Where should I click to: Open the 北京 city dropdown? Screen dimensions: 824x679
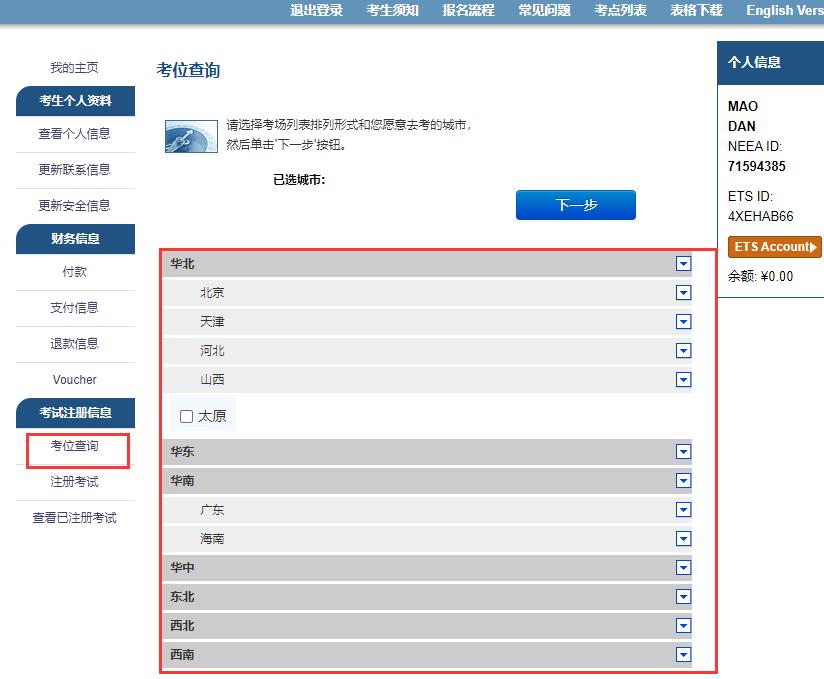(x=683, y=292)
